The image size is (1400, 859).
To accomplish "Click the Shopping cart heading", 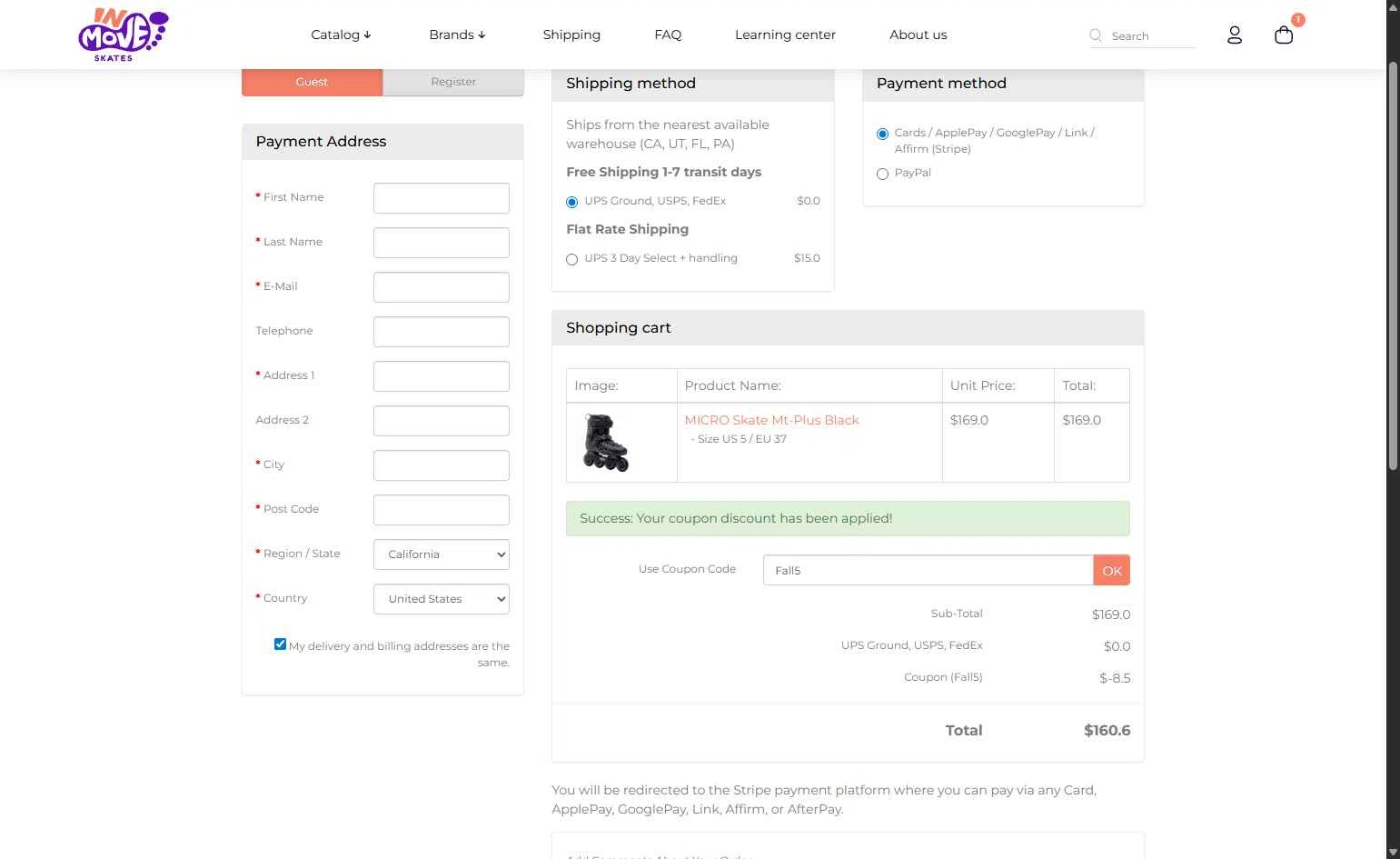I will coord(618,328).
